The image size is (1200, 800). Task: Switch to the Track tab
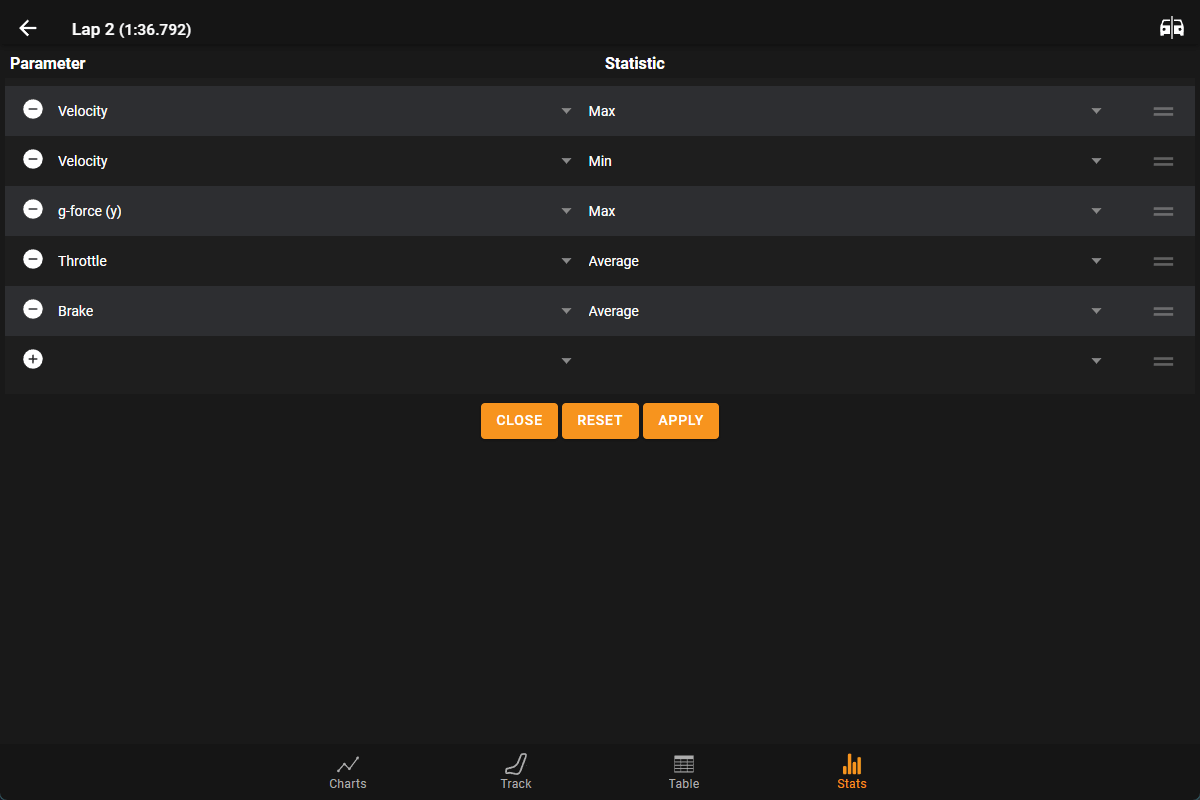(515, 770)
